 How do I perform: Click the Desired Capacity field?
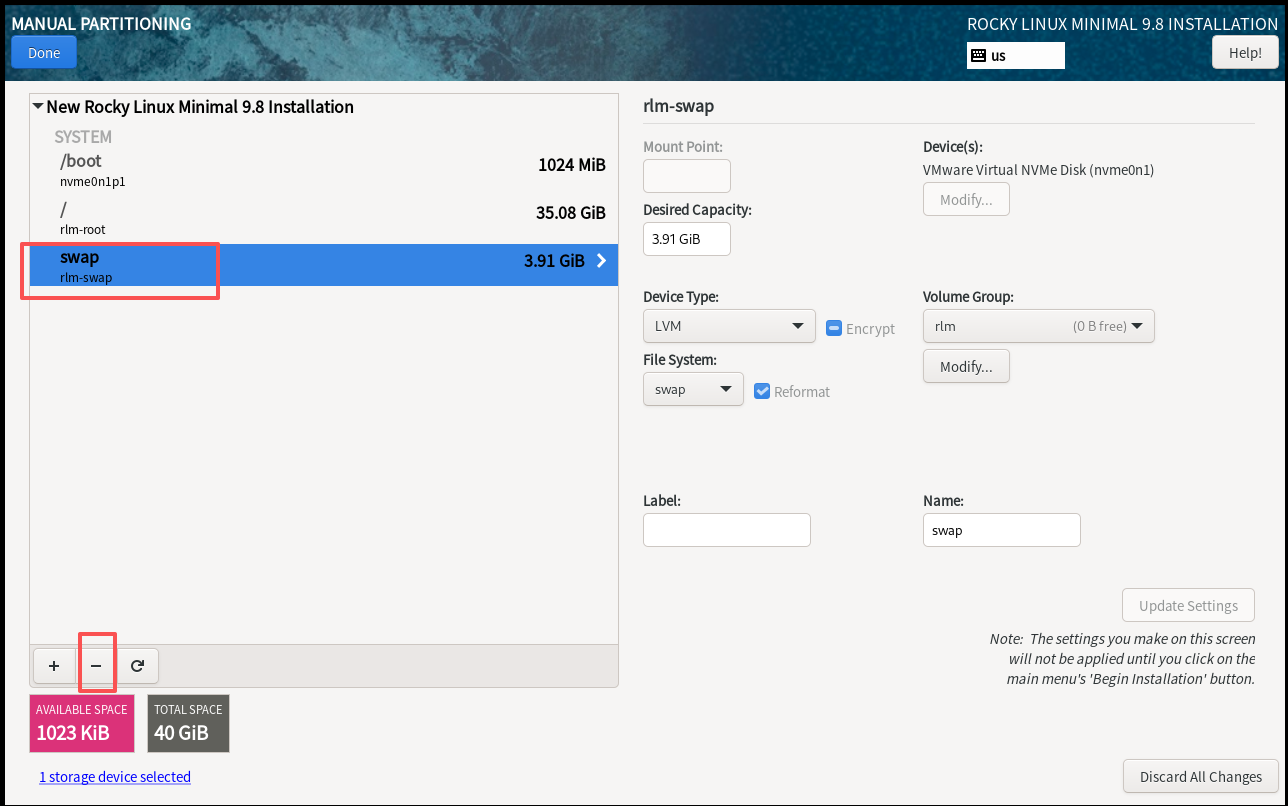pos(687,239)
